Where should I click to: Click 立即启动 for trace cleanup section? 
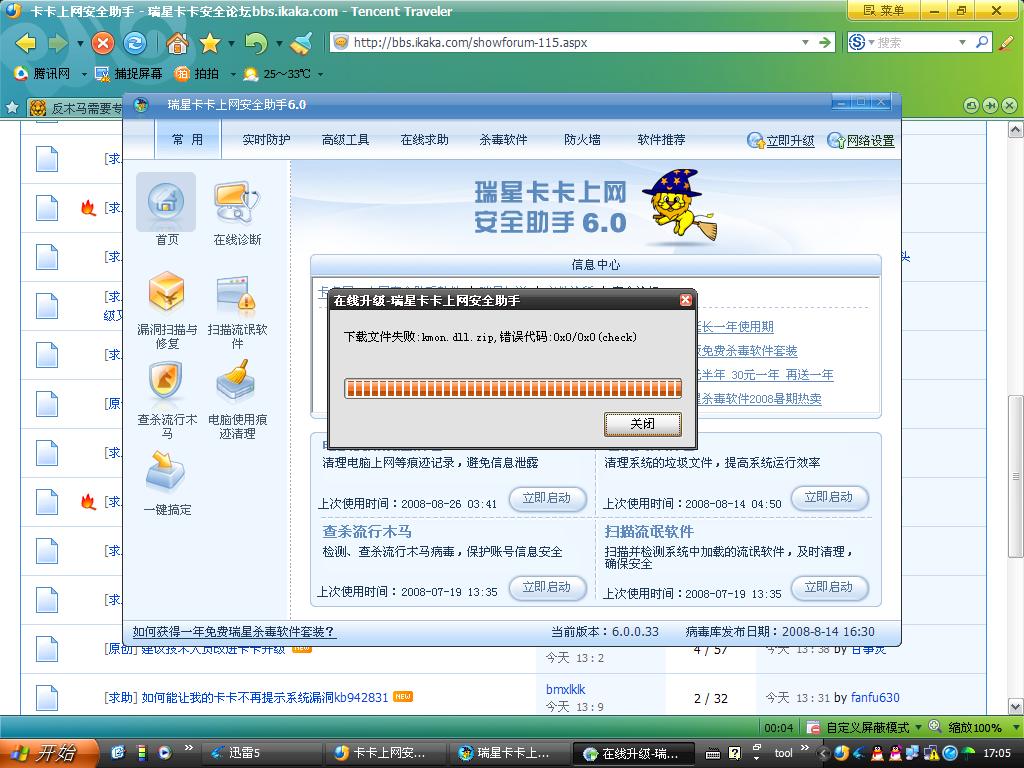click(547, 498)
